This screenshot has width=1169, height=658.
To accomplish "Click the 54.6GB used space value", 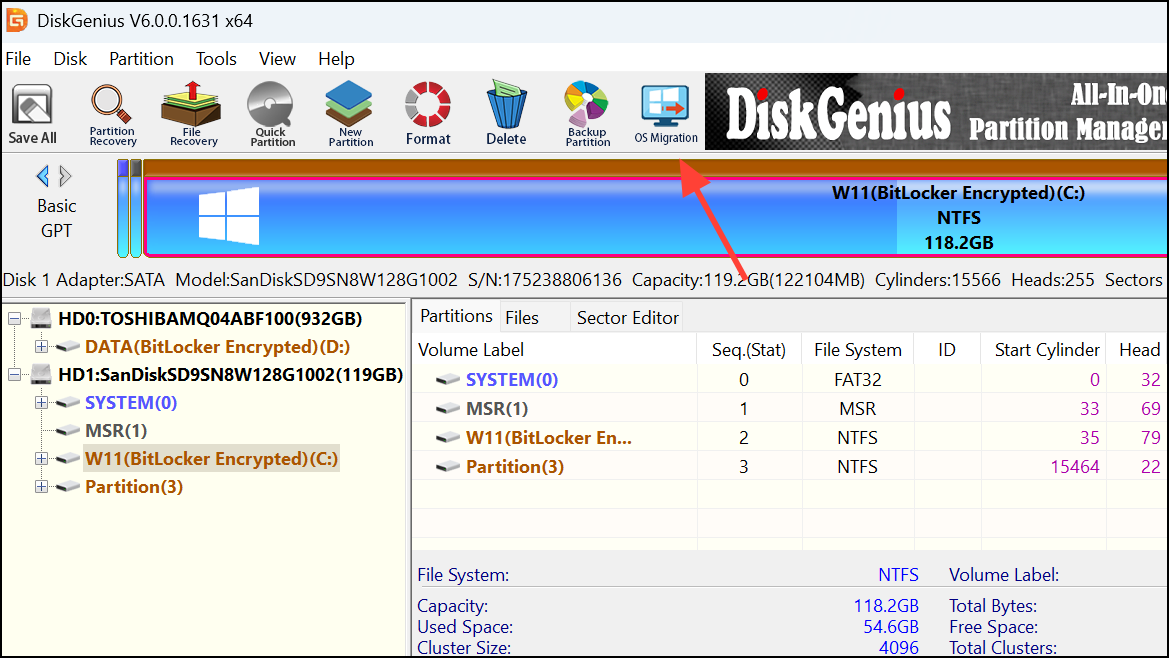I will click(891, 627).
